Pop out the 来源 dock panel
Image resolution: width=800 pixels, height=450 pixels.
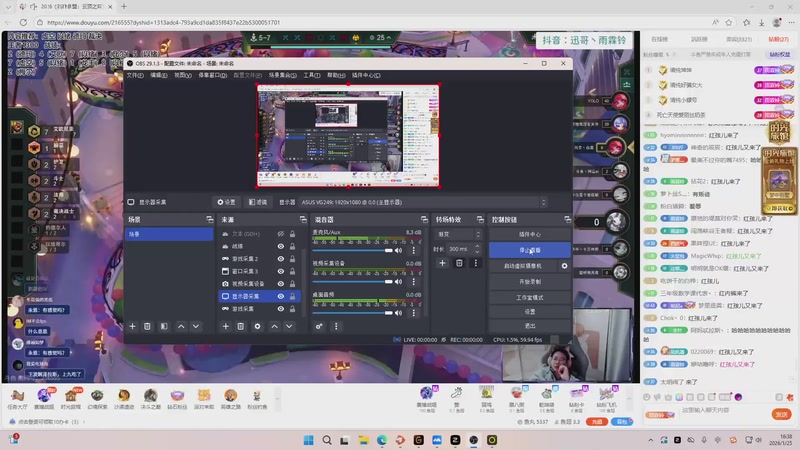tap(303, 219)
